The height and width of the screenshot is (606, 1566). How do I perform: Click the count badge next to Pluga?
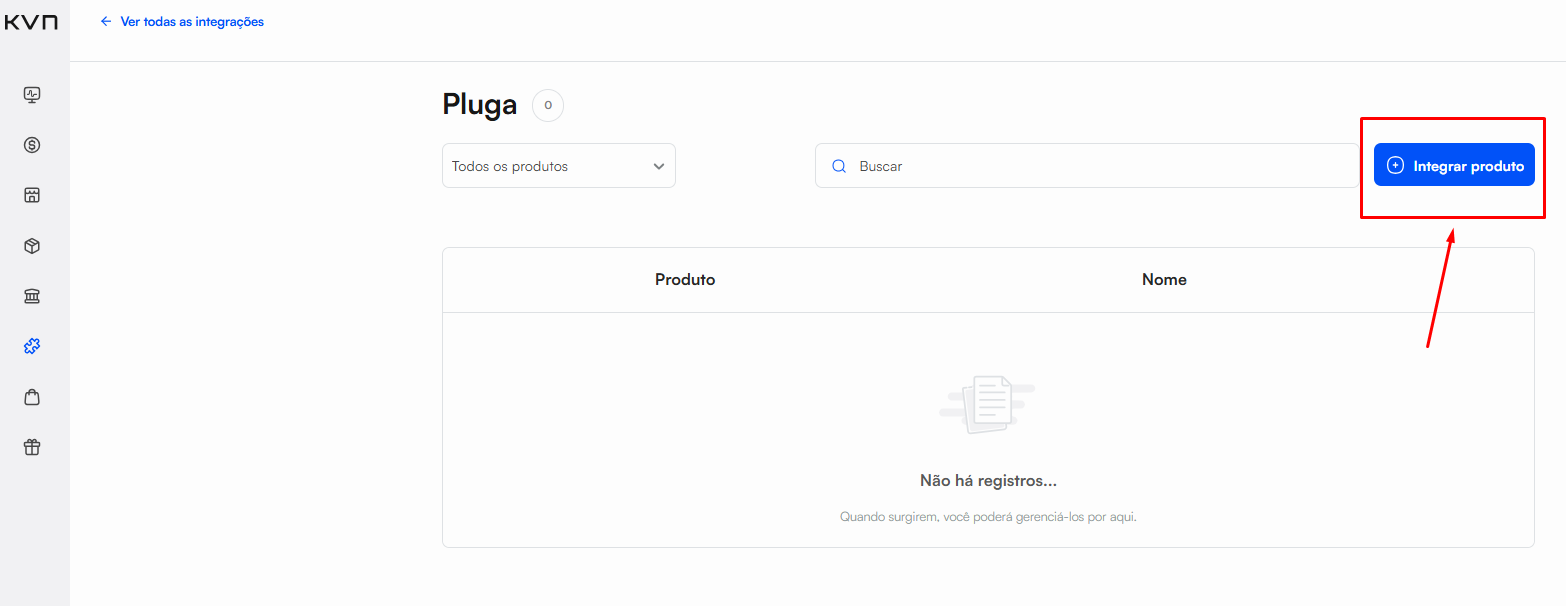pyautogui.click(x=547, y=105)
